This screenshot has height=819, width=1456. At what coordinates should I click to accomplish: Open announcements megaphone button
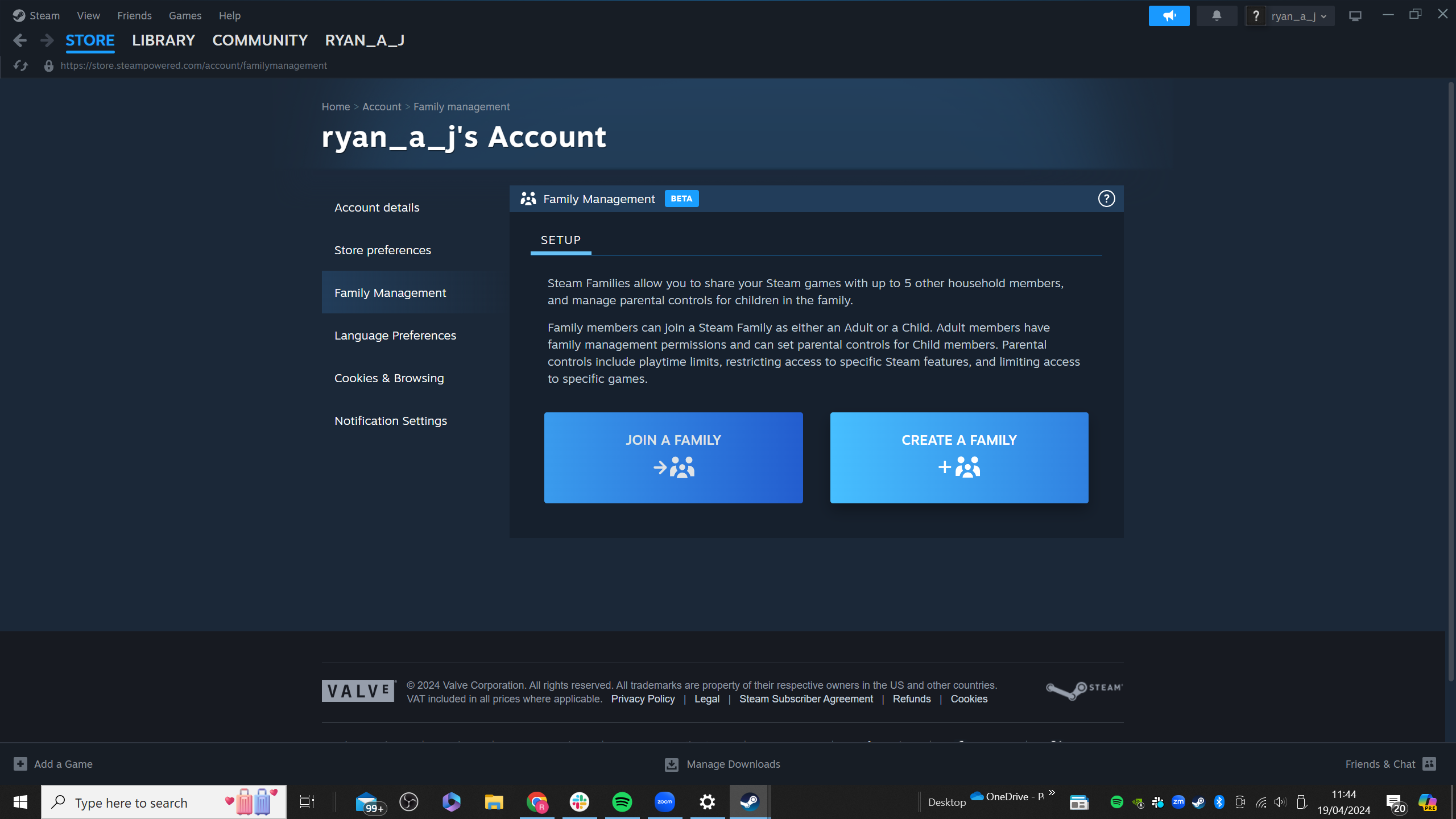[x=1169, y=16]
